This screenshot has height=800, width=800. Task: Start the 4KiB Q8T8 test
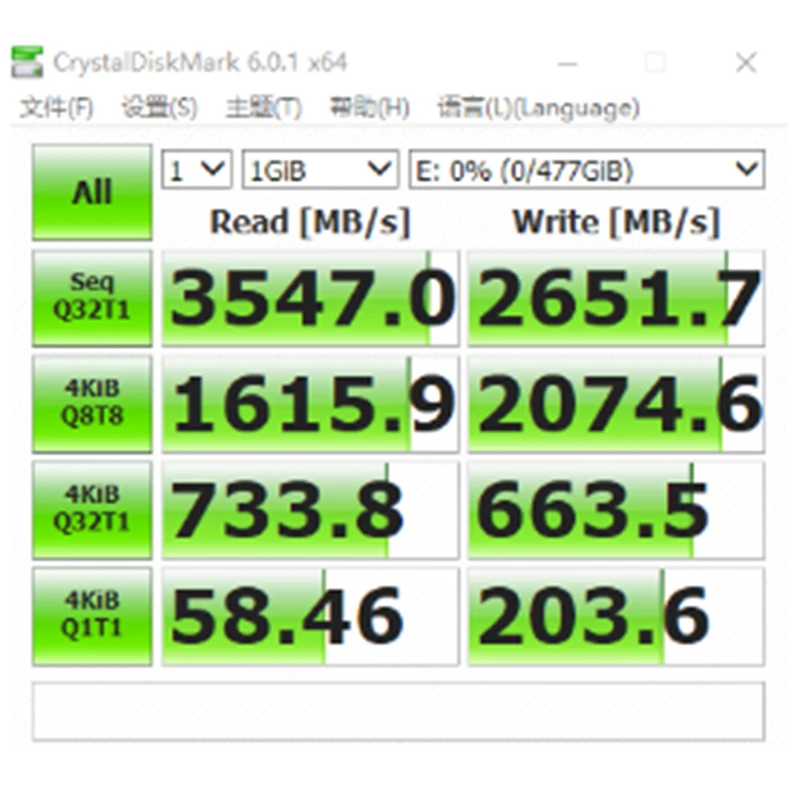pyautogui.click(x=92, y=404)
